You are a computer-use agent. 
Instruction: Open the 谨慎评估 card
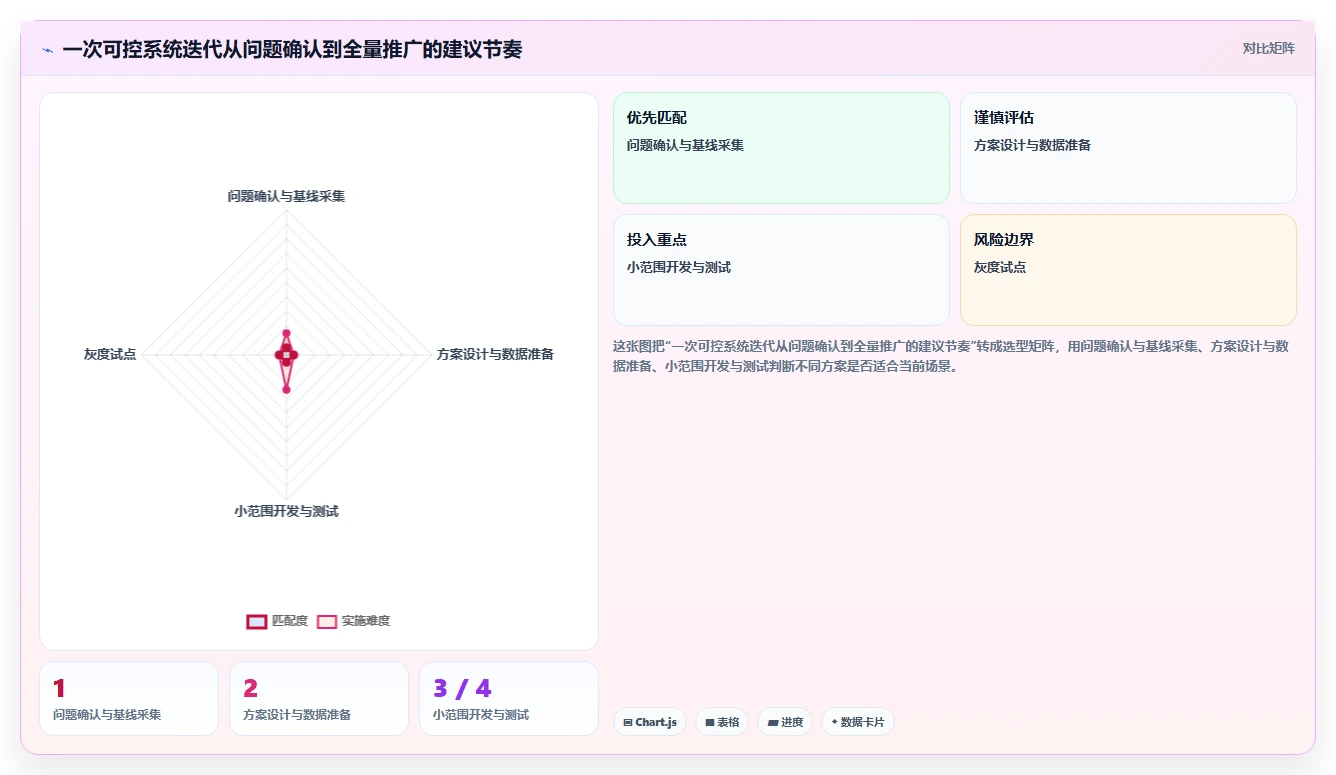[x=1128, y=148]
